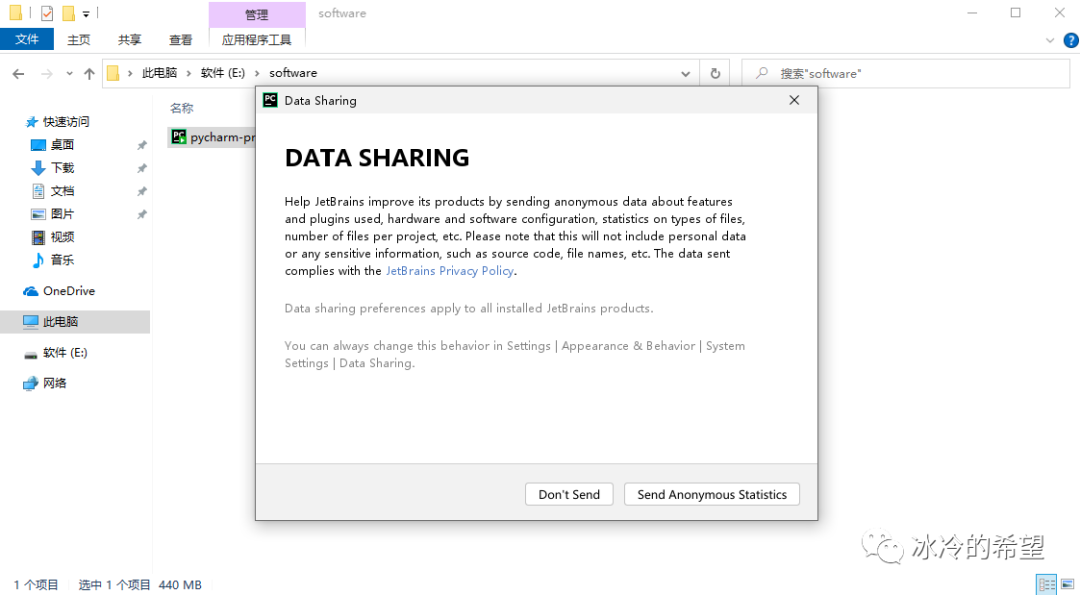Screen dimensions: 1080x595
Task: Click the properties quick access toolbar icon
Action: tap(47, 13)
